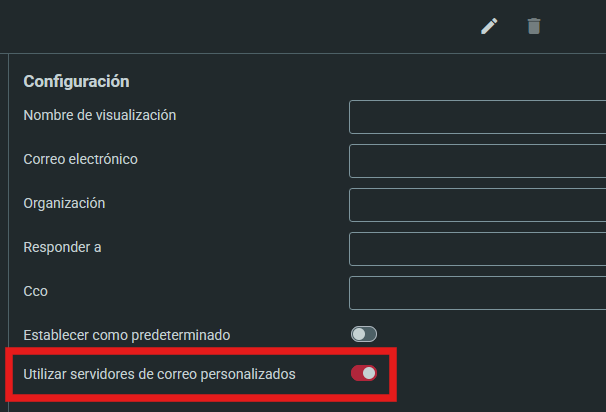Click the horizontal divider above Configuración
Image resolution: width=606 pixels, height=412 pixels.
pyautogui.click(x=300, y=53)
